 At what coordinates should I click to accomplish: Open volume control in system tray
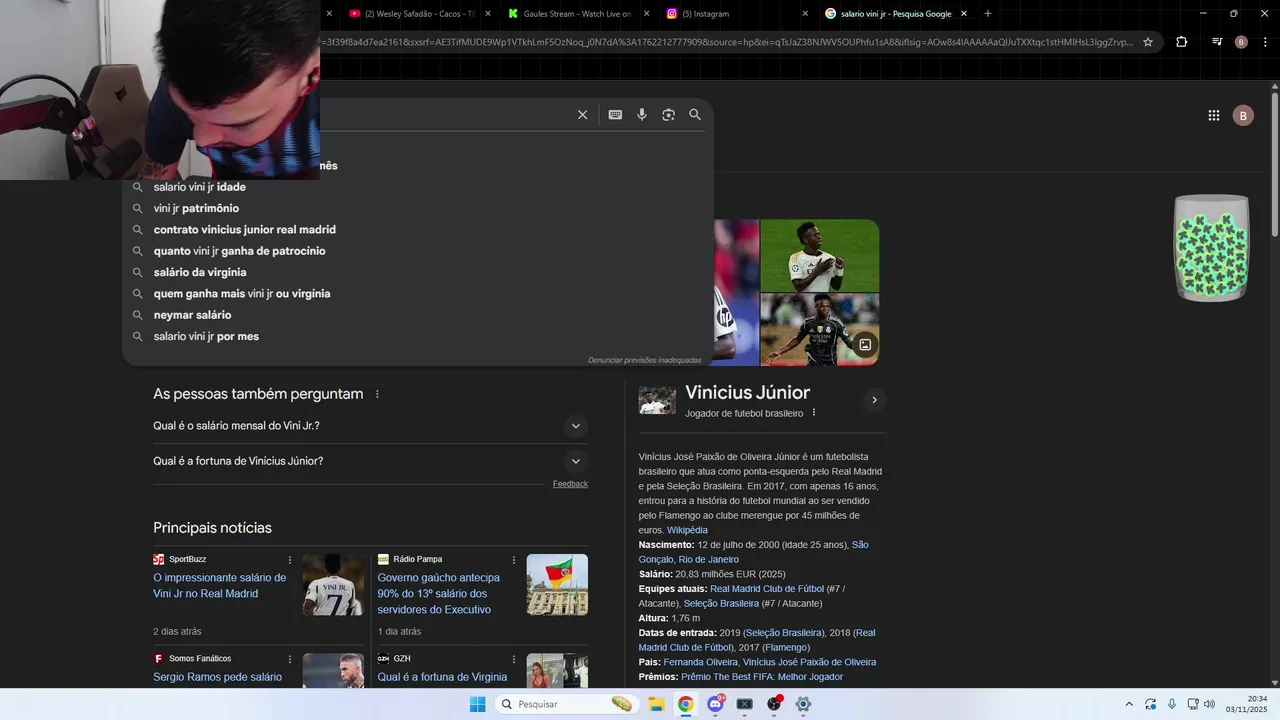(x=1209, y=704)
